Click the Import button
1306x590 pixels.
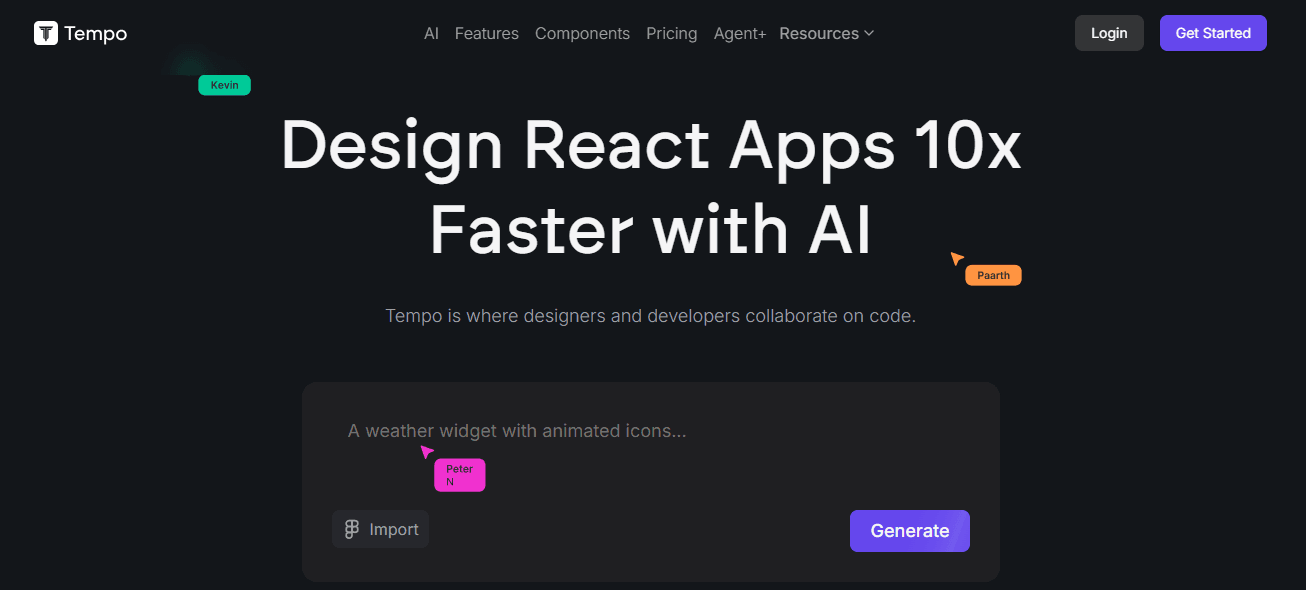380,528
